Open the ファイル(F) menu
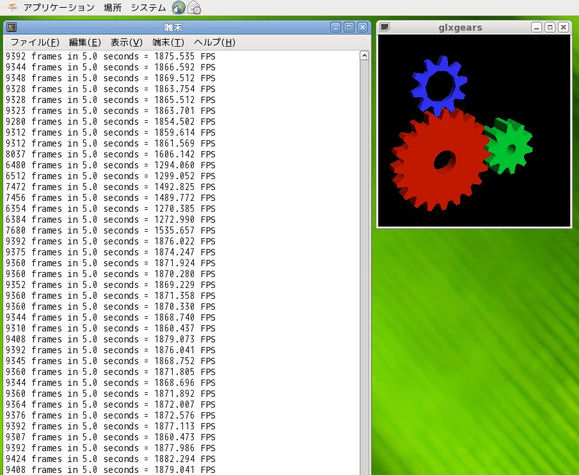This screenshot has width=579, height=475. tap(35, 42)
